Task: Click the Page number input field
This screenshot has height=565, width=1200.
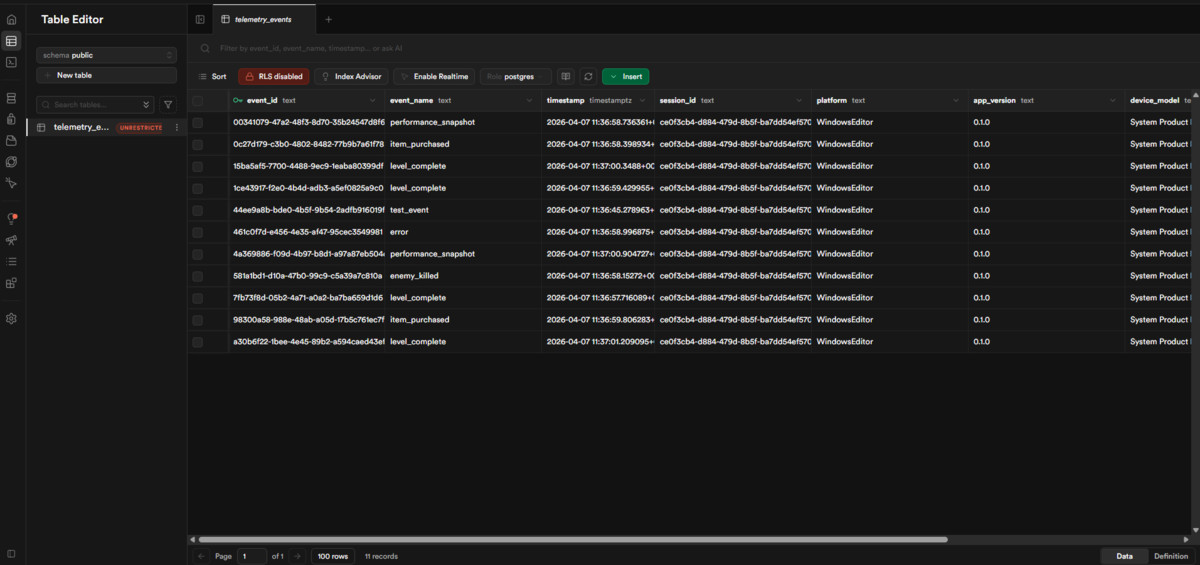Action: 252,556
